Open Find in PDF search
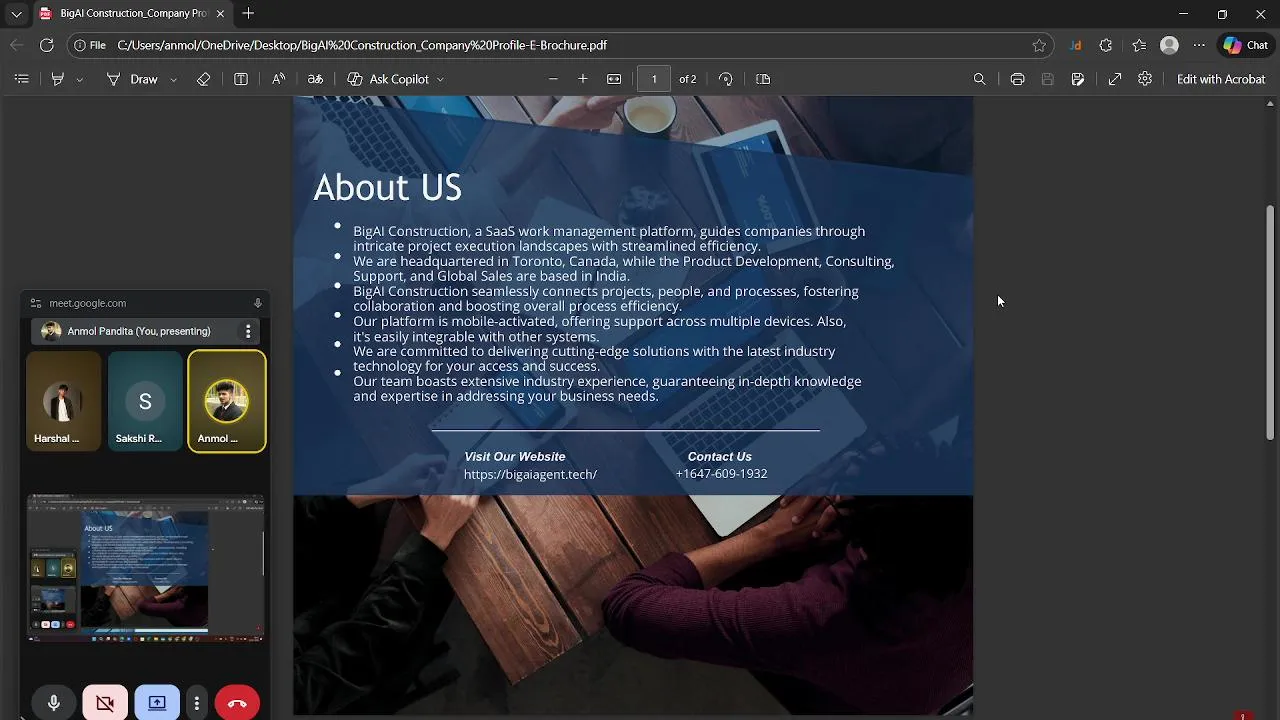 point(980,79)
